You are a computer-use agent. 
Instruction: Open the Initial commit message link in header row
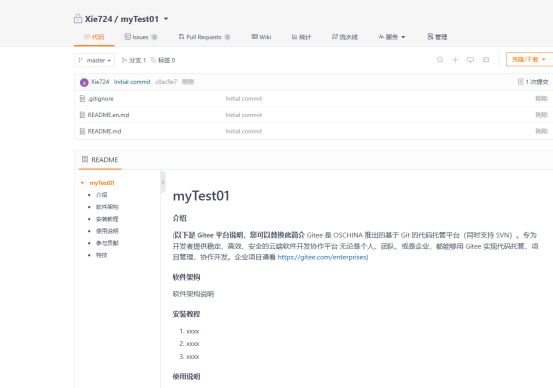click(x=132, y=82)
